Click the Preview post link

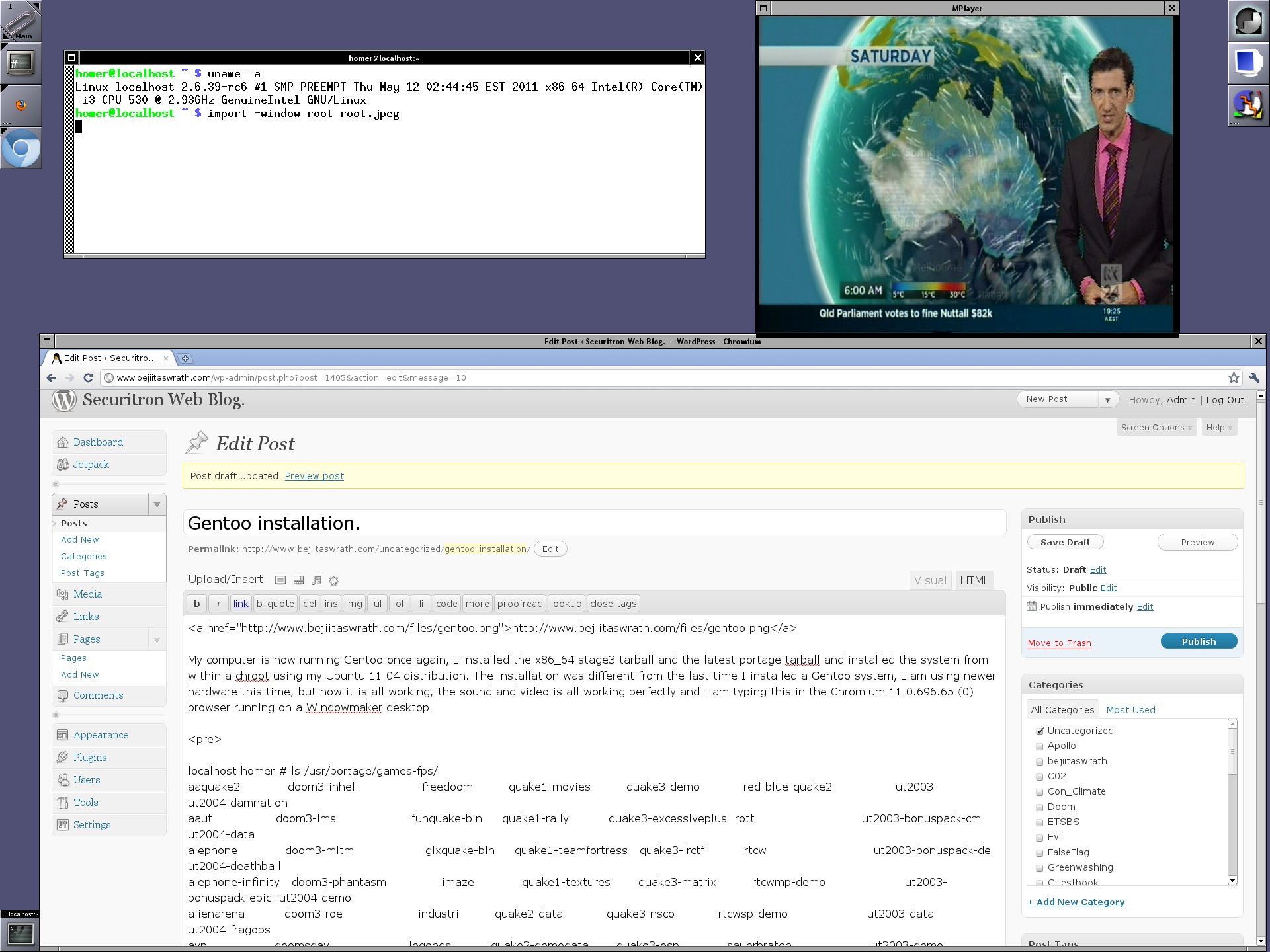pyautogui.click(x=314, y=476)
